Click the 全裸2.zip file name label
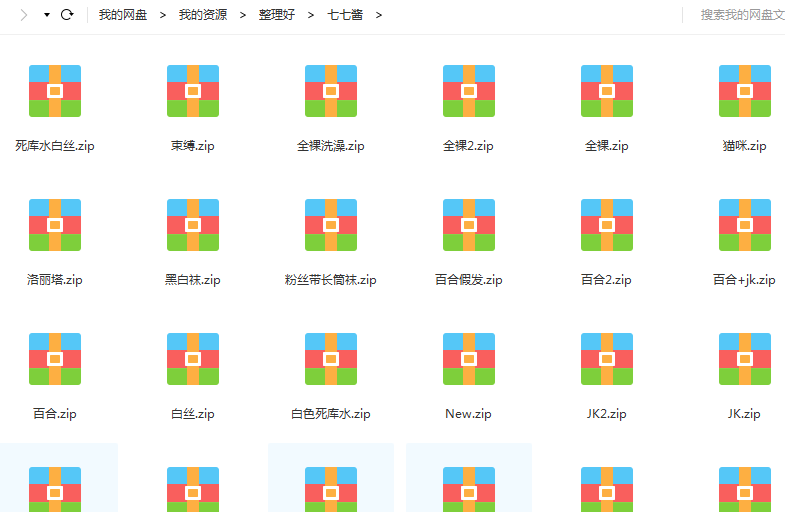Image resolution: width=785 pixels, height=512 pixels. pyautogui.click(x=469, y=146)
